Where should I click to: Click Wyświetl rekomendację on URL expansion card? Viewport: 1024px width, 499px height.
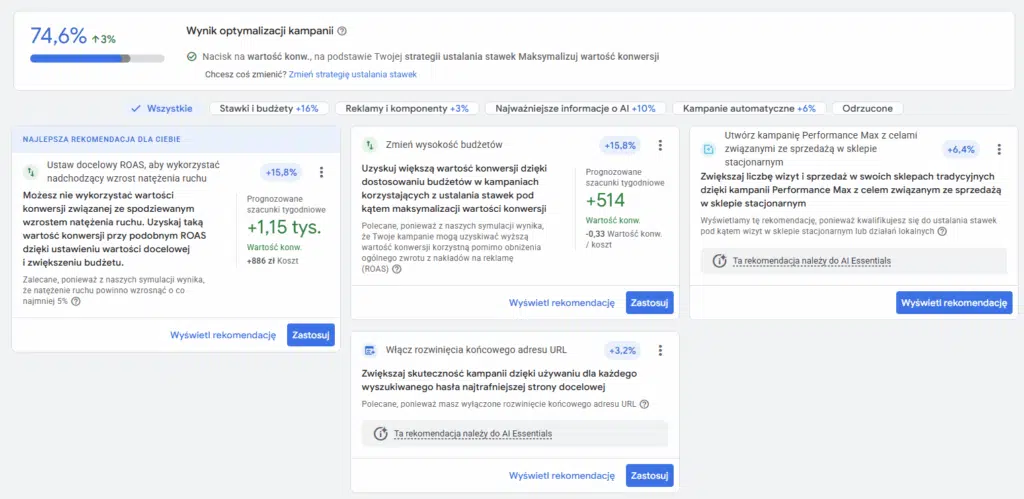(x=562, y=475)
